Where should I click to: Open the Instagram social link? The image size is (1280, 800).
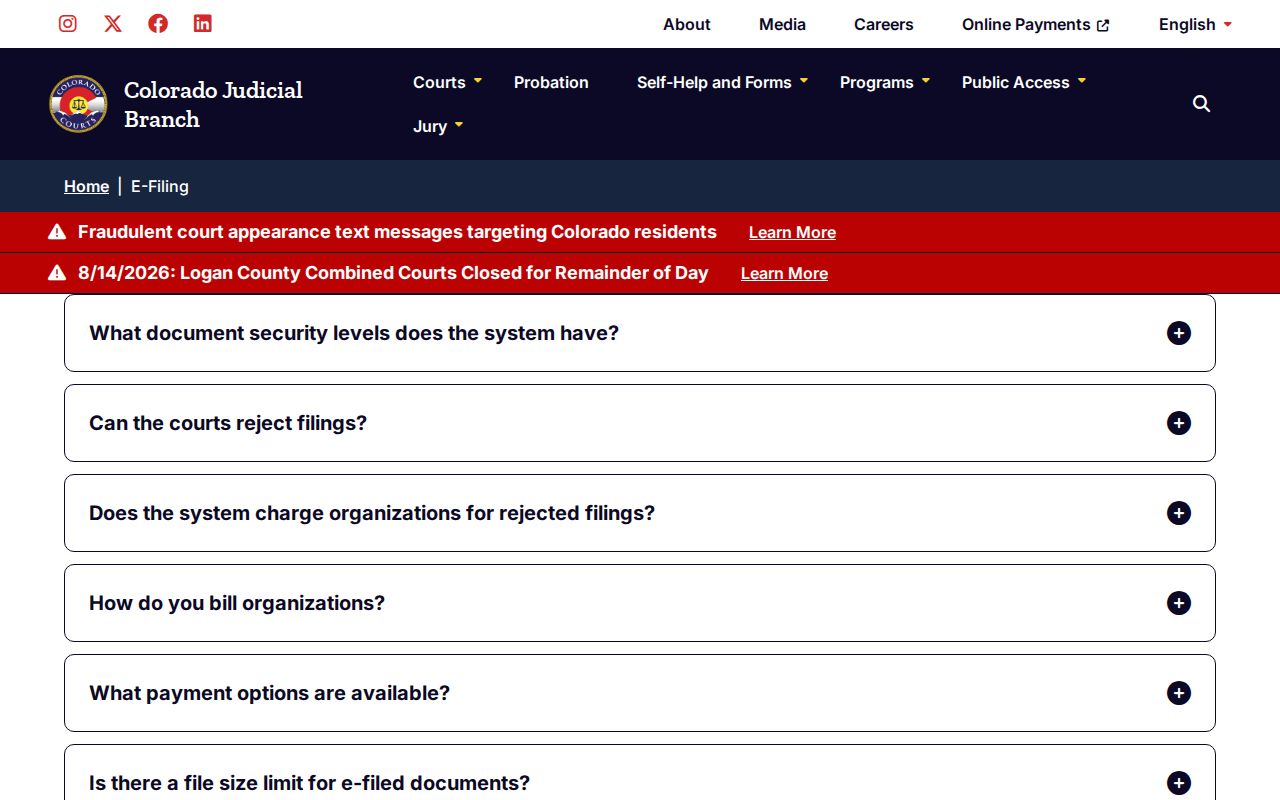[x=68, y=23]
